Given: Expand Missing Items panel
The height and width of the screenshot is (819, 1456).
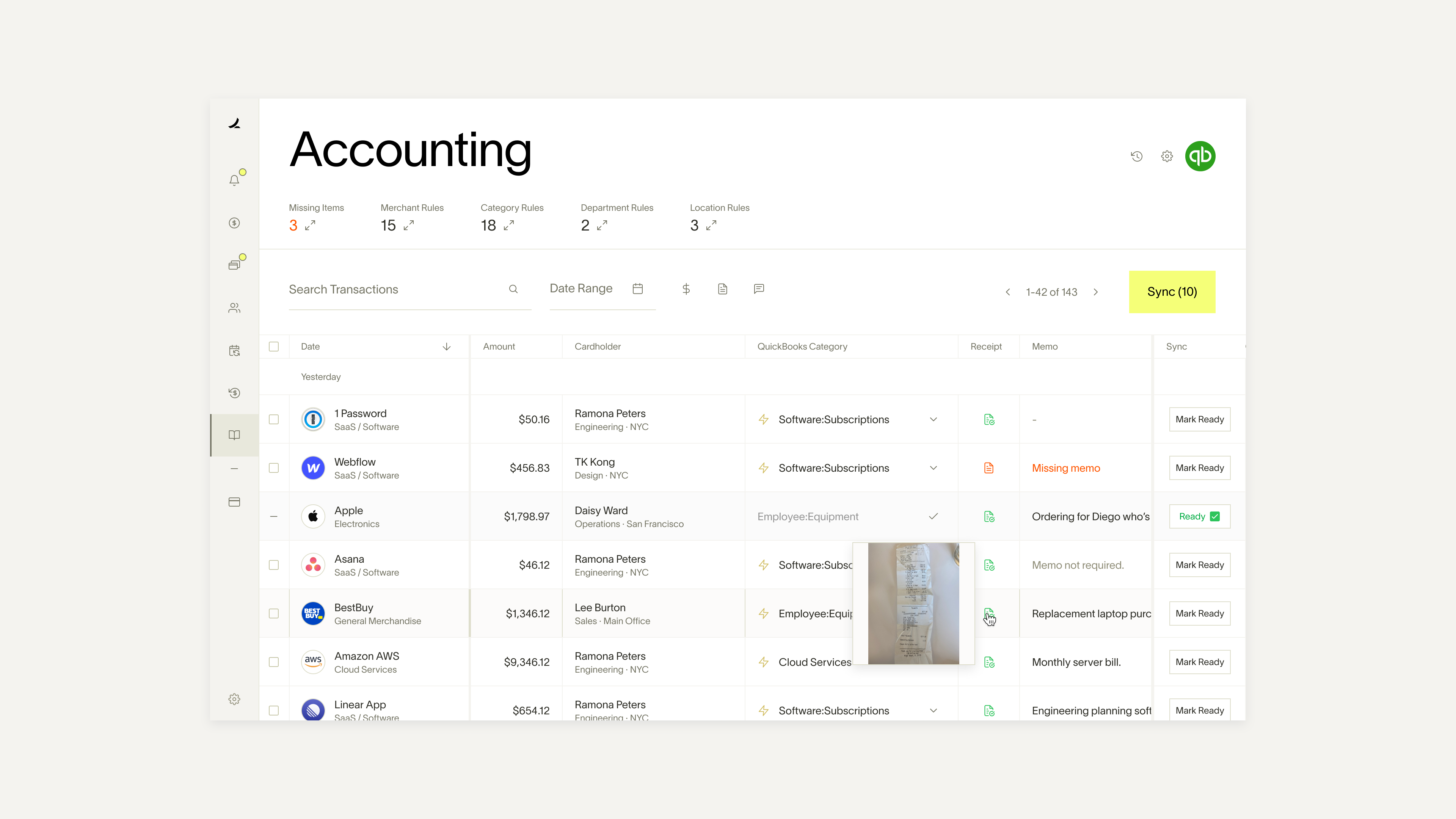Looking at the screenshot, I should tap(310, 226).
